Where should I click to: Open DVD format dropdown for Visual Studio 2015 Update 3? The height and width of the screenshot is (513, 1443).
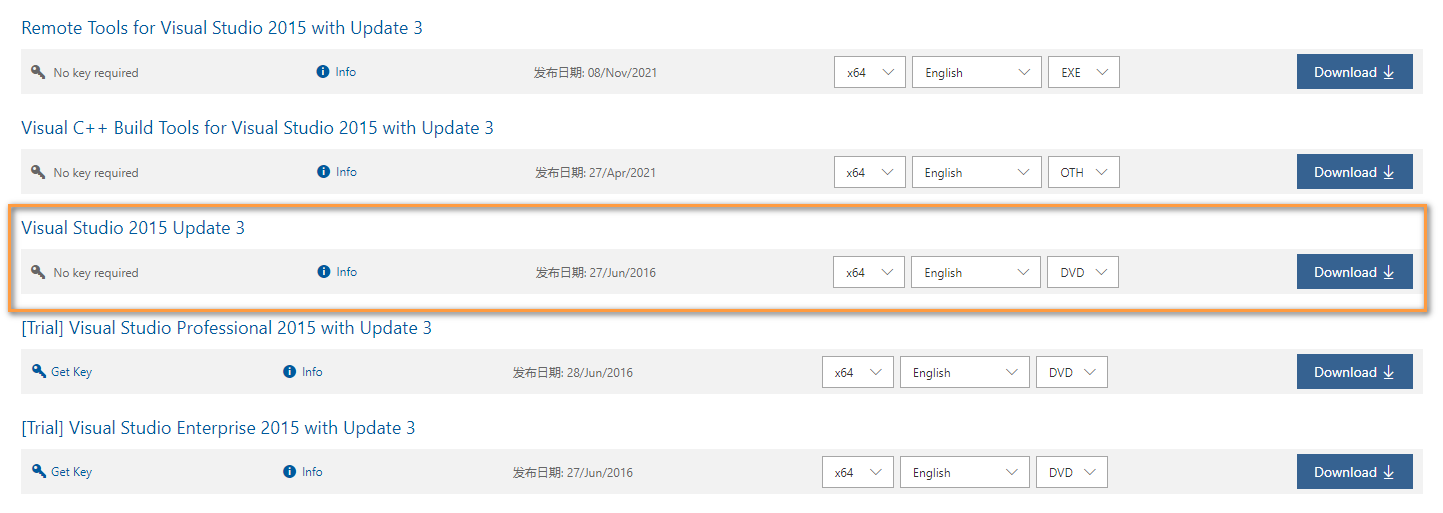click(x=1082, y=272)
